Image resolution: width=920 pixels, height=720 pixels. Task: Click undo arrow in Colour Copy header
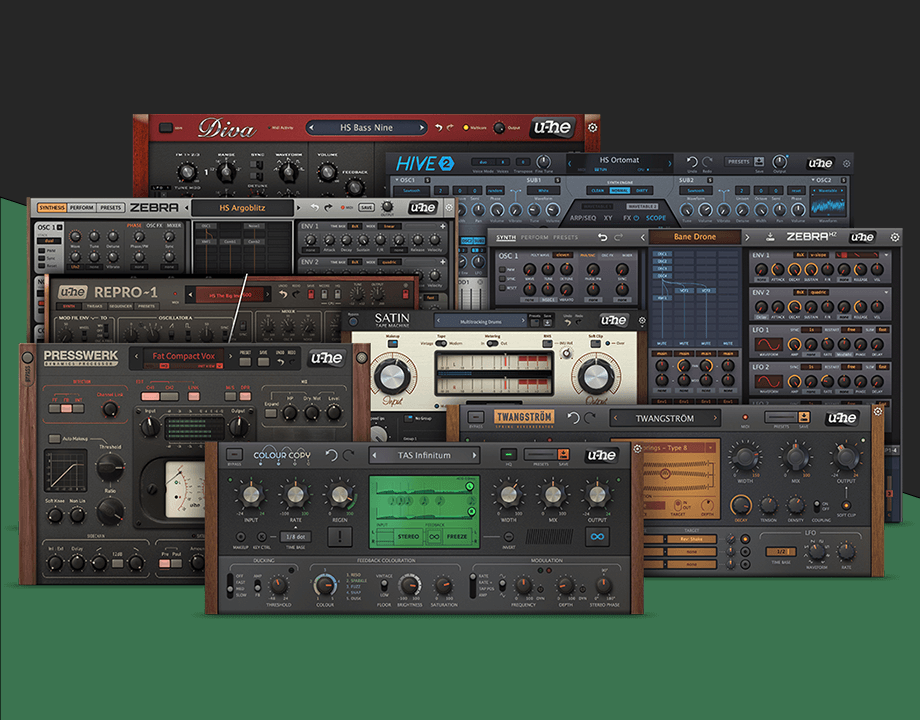(x=332, y=455)
